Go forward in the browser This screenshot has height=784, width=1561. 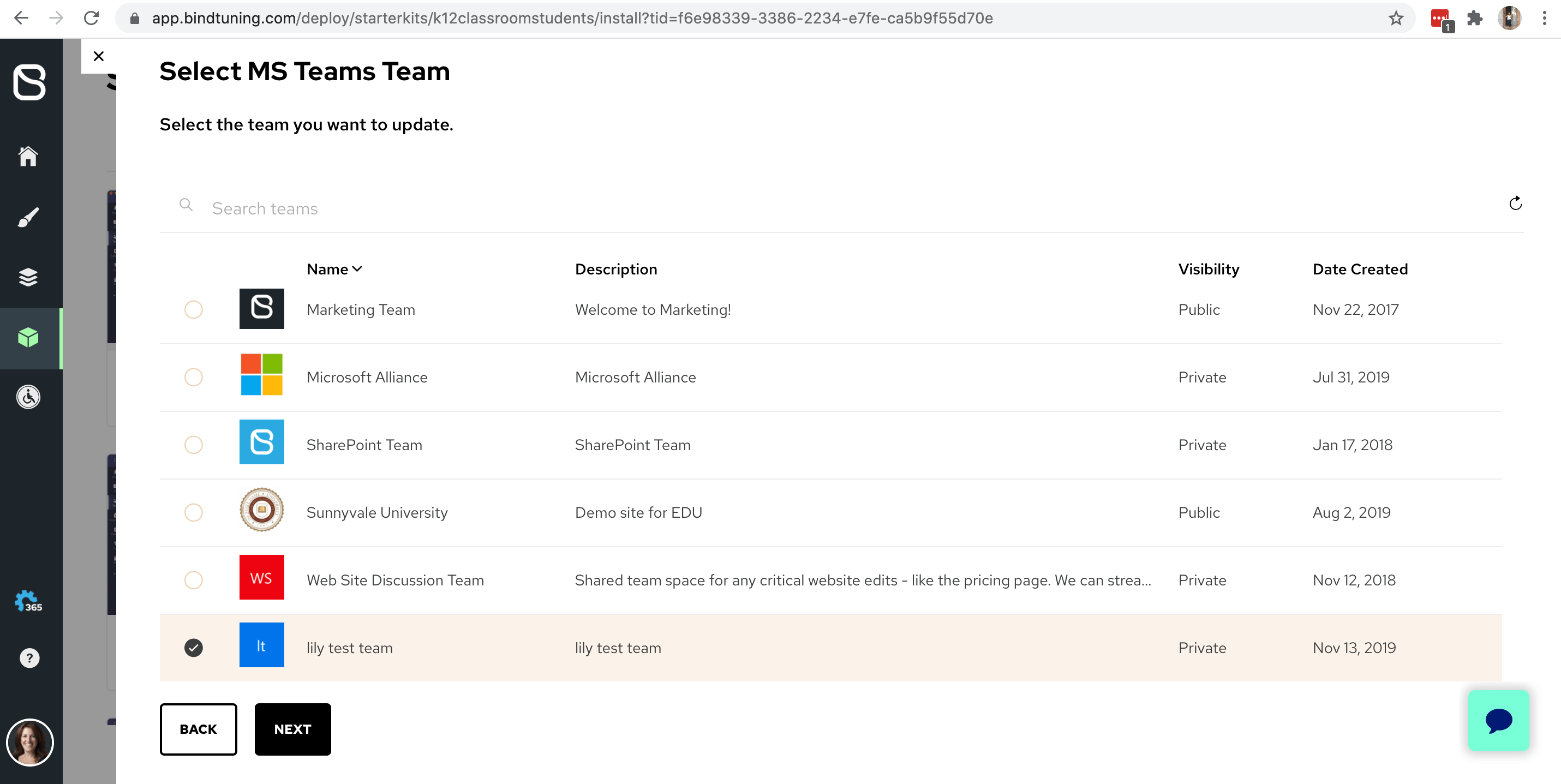(56, 18)
